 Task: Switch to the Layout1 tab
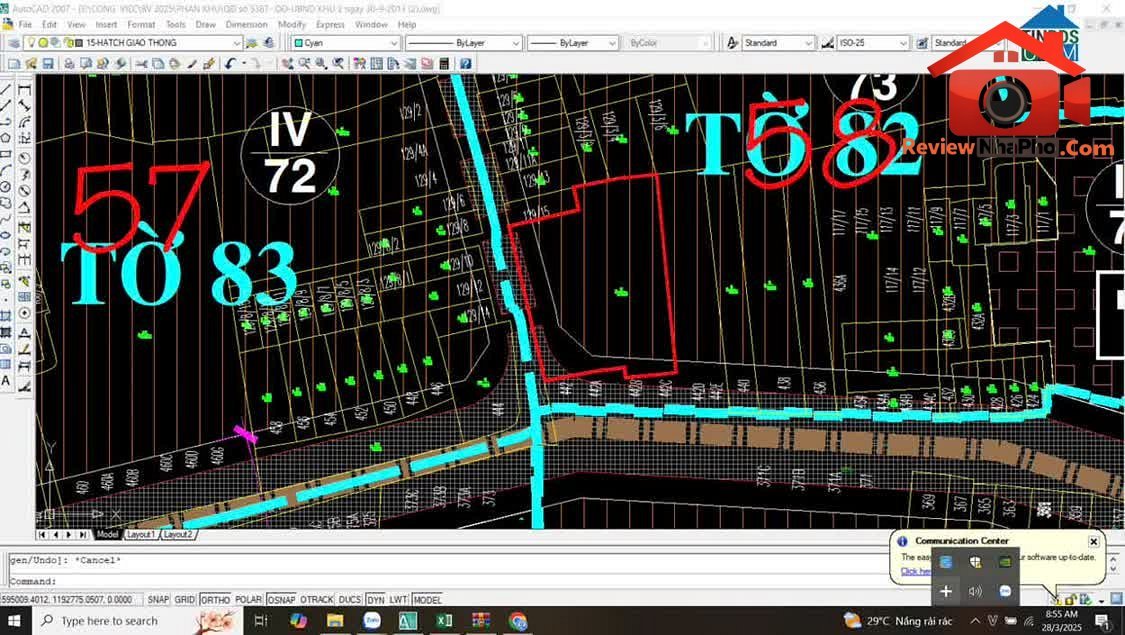141,535
